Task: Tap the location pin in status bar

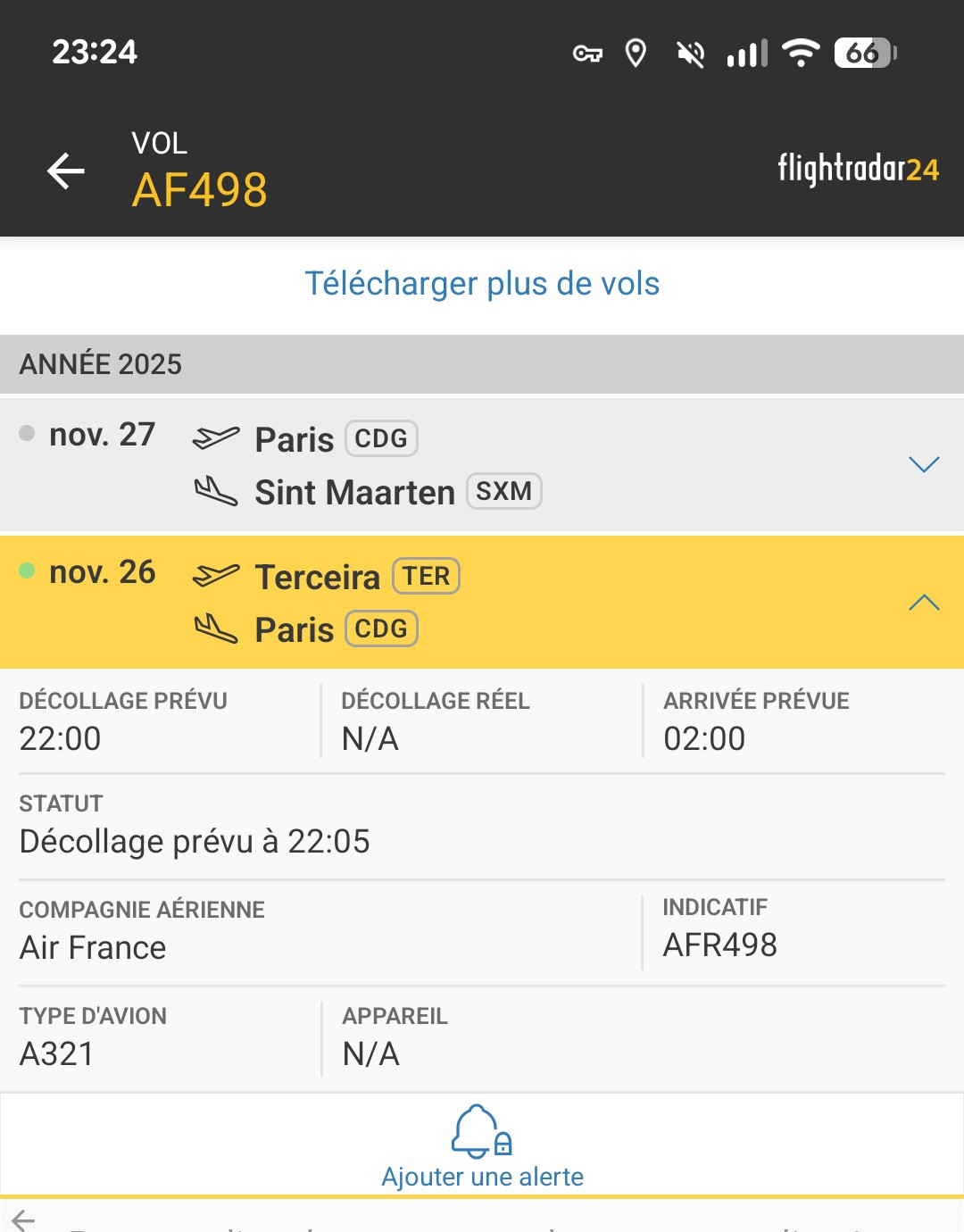Action: pos(636,54)
